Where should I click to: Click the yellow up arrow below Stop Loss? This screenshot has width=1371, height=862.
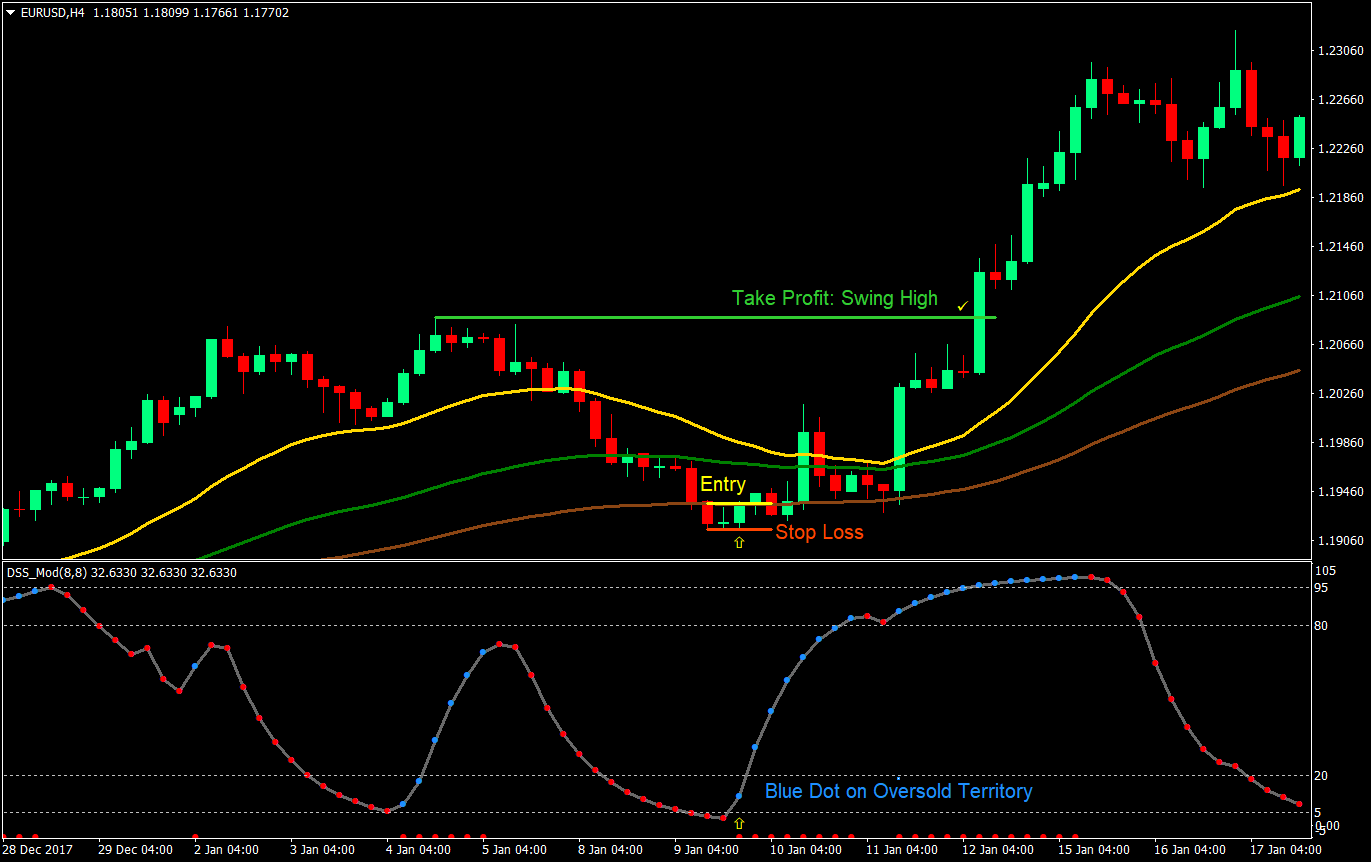click(739, 541)
